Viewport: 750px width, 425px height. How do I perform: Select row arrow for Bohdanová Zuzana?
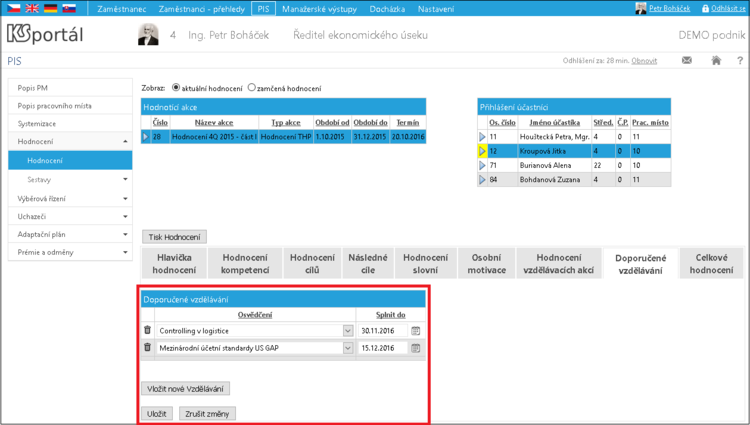click(482, 180)
